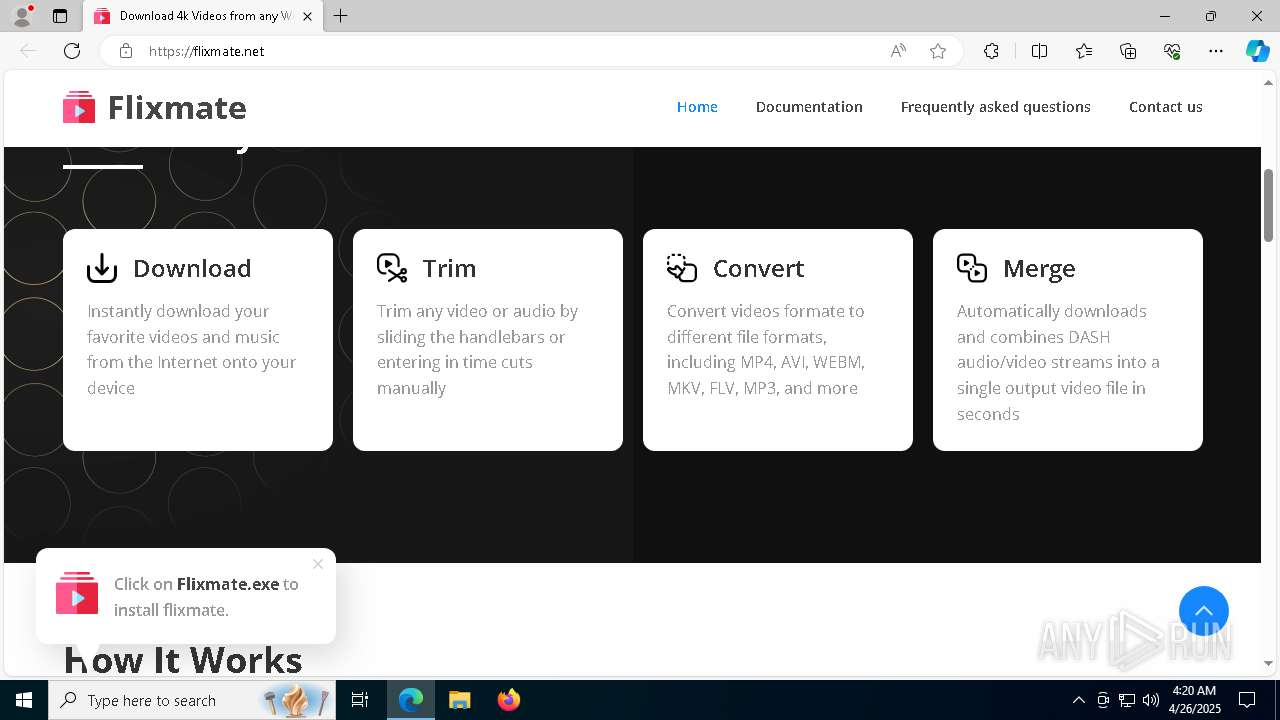Screen dimensions: 1280x720
Task: Open the Home navigation link
Action: click(697, 107)
